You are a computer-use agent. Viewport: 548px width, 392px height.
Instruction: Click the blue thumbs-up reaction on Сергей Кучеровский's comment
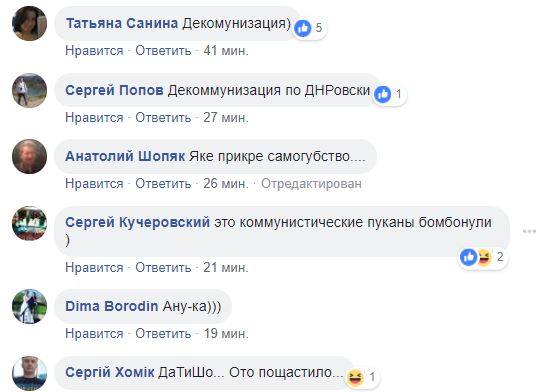pos(468,257)
